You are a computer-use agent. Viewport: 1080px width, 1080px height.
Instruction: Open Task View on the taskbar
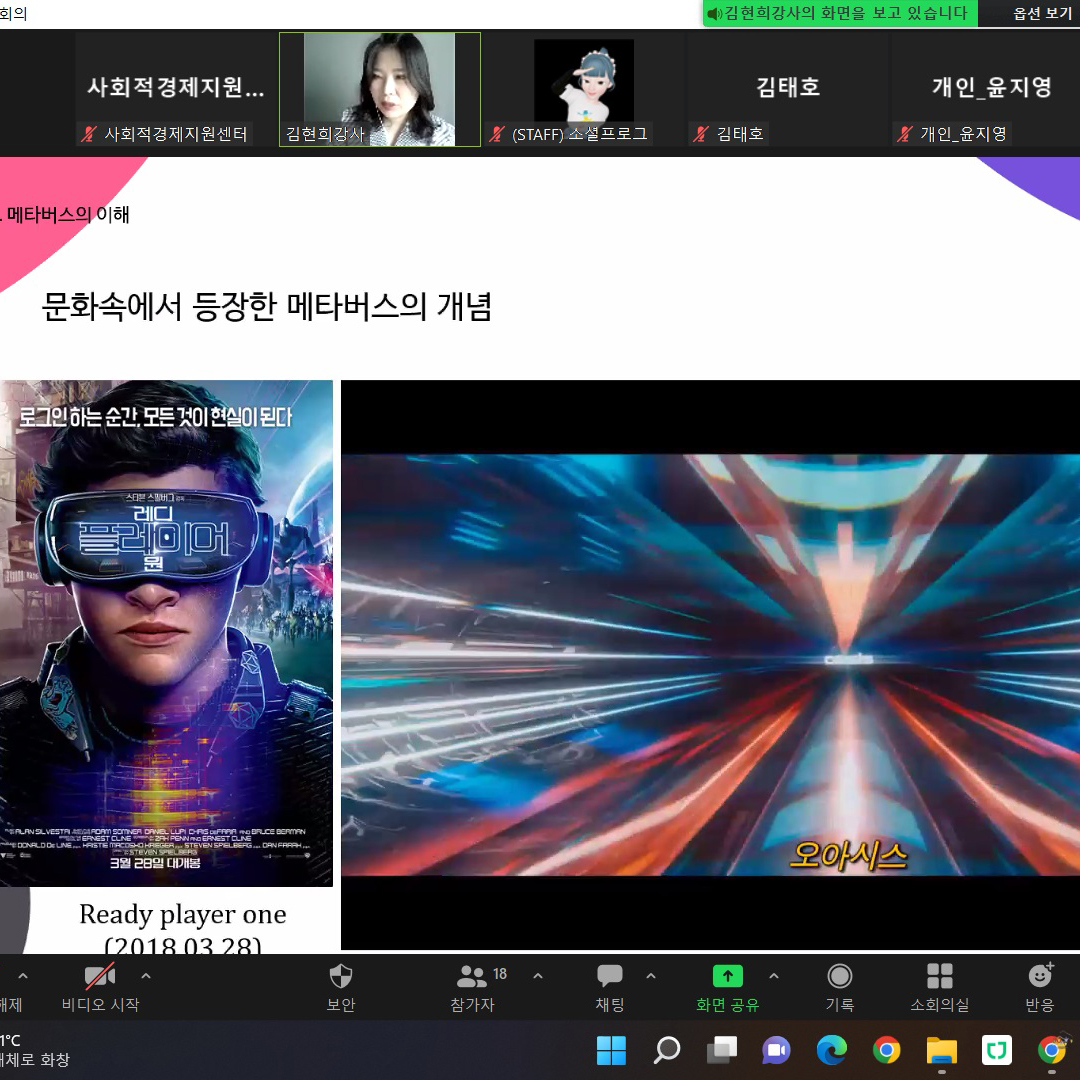coord(721,1050)
